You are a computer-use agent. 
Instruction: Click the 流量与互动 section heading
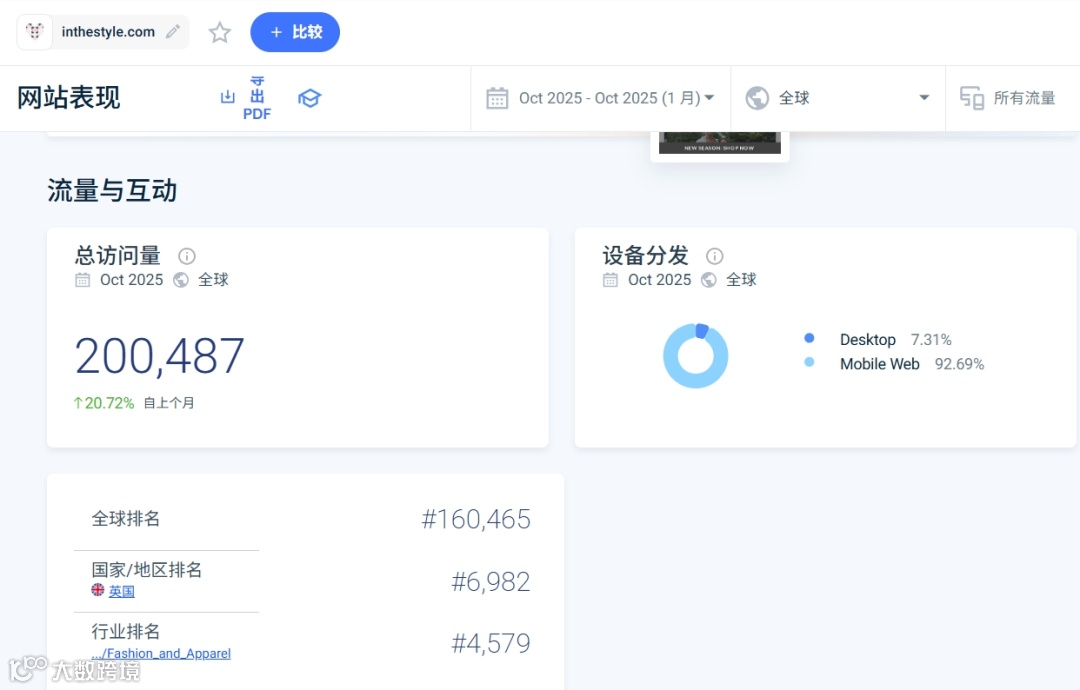coord(112,190)
